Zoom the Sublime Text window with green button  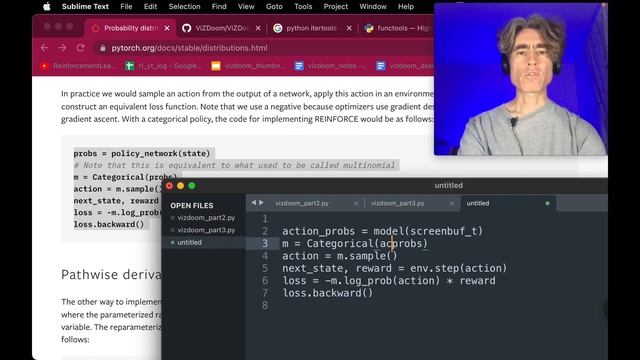tap(191, 186)
